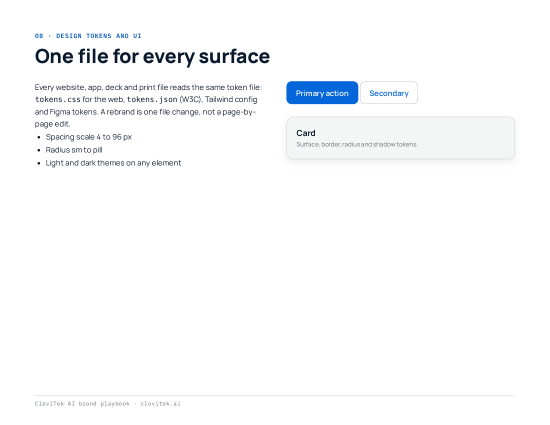
Task: Select the Radius sm to pill bullet
Action: [74, 150]
